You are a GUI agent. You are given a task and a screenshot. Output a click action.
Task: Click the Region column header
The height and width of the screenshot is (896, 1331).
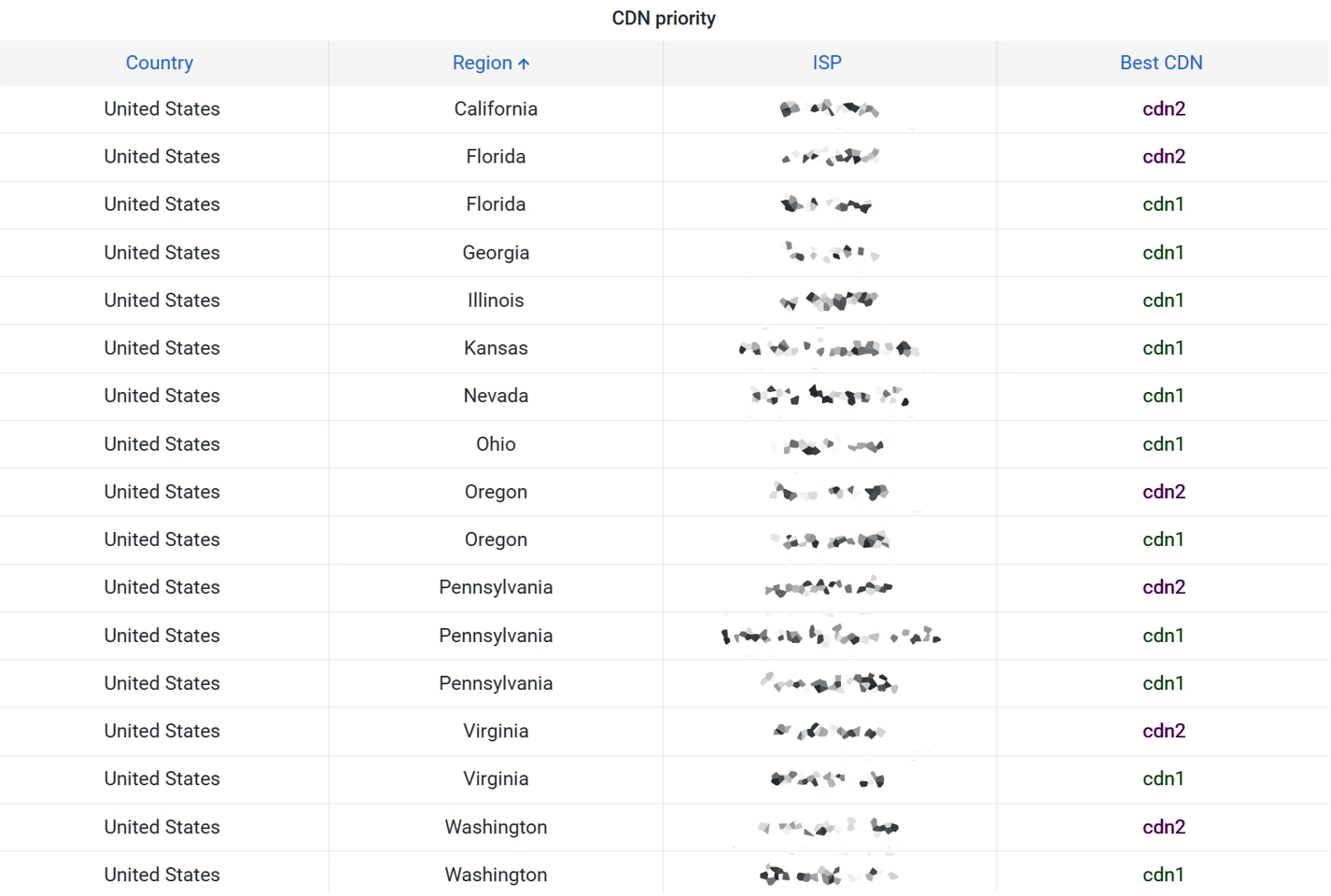tap(483, 63)
